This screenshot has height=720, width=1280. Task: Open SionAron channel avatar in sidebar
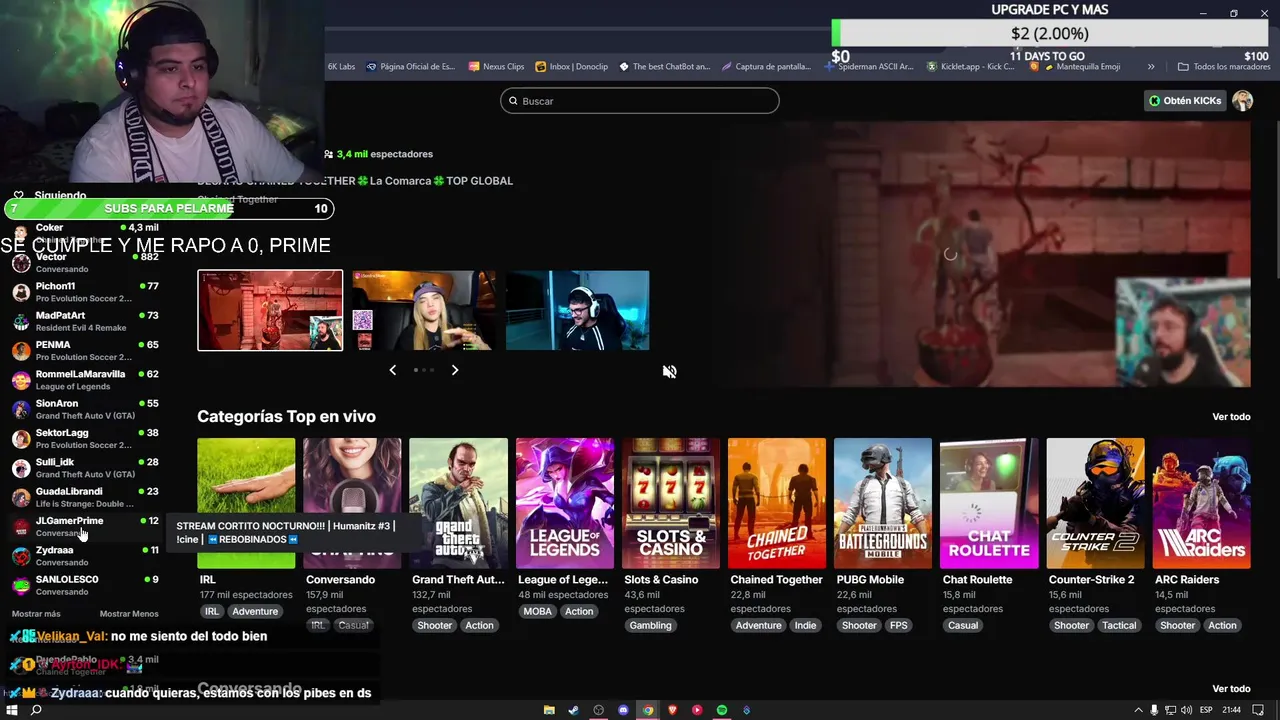[21, 410]
